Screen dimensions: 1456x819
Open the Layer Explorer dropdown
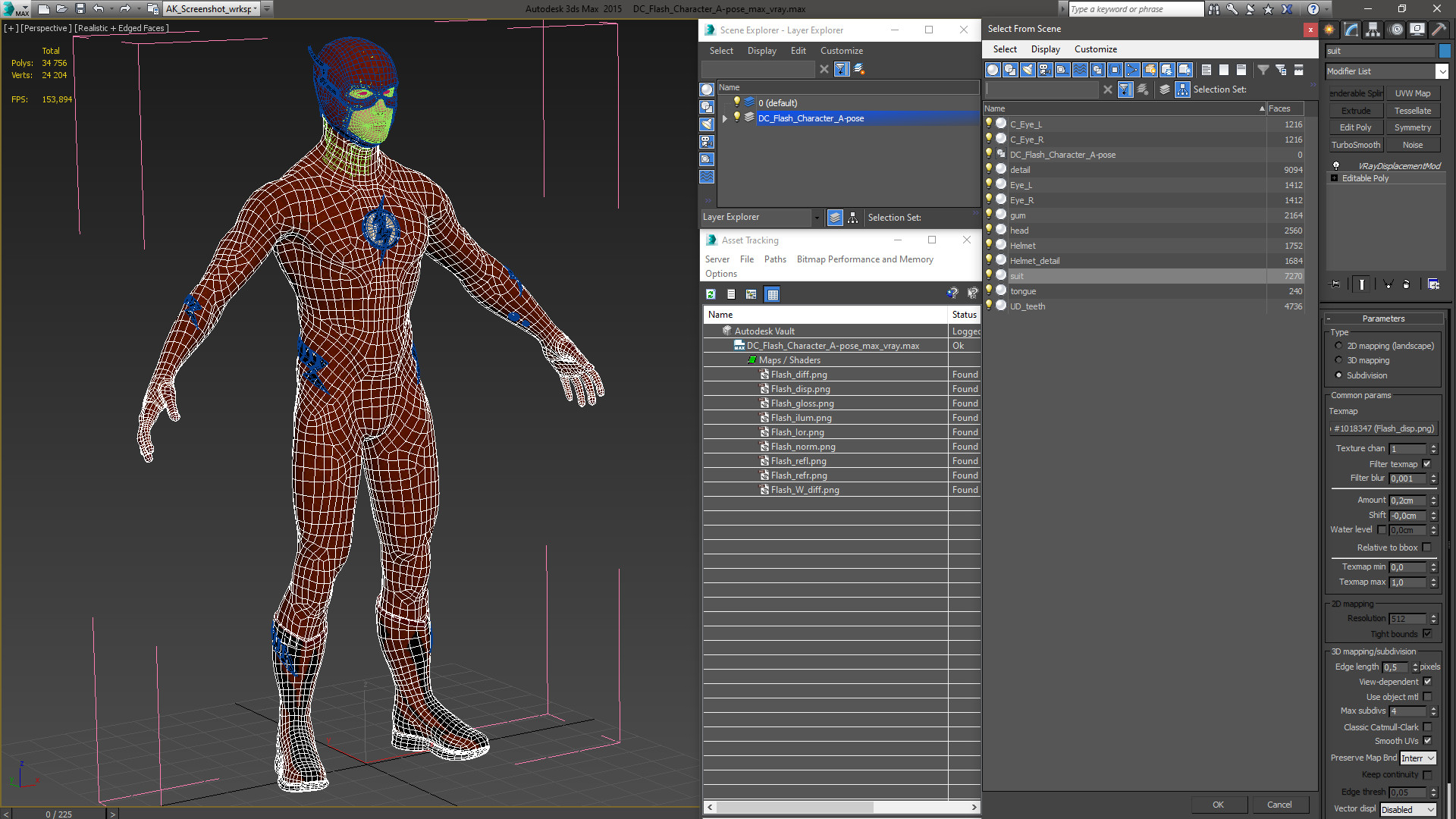click(817, 218)
